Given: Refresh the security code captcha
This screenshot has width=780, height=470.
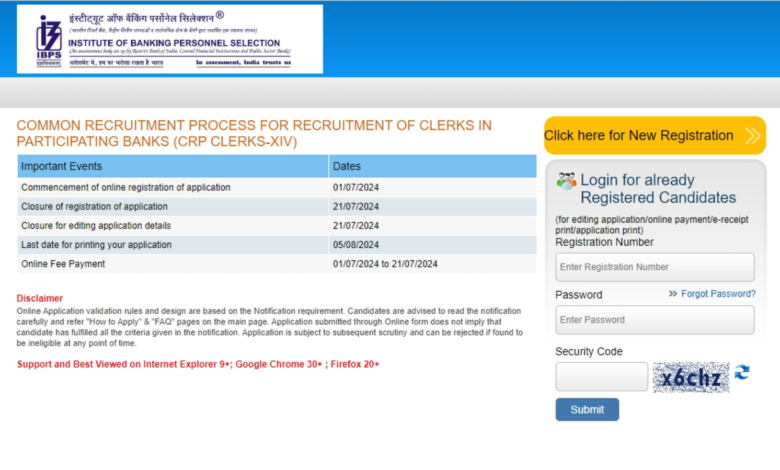Looking at the screenshot, I should coord(742,372).
